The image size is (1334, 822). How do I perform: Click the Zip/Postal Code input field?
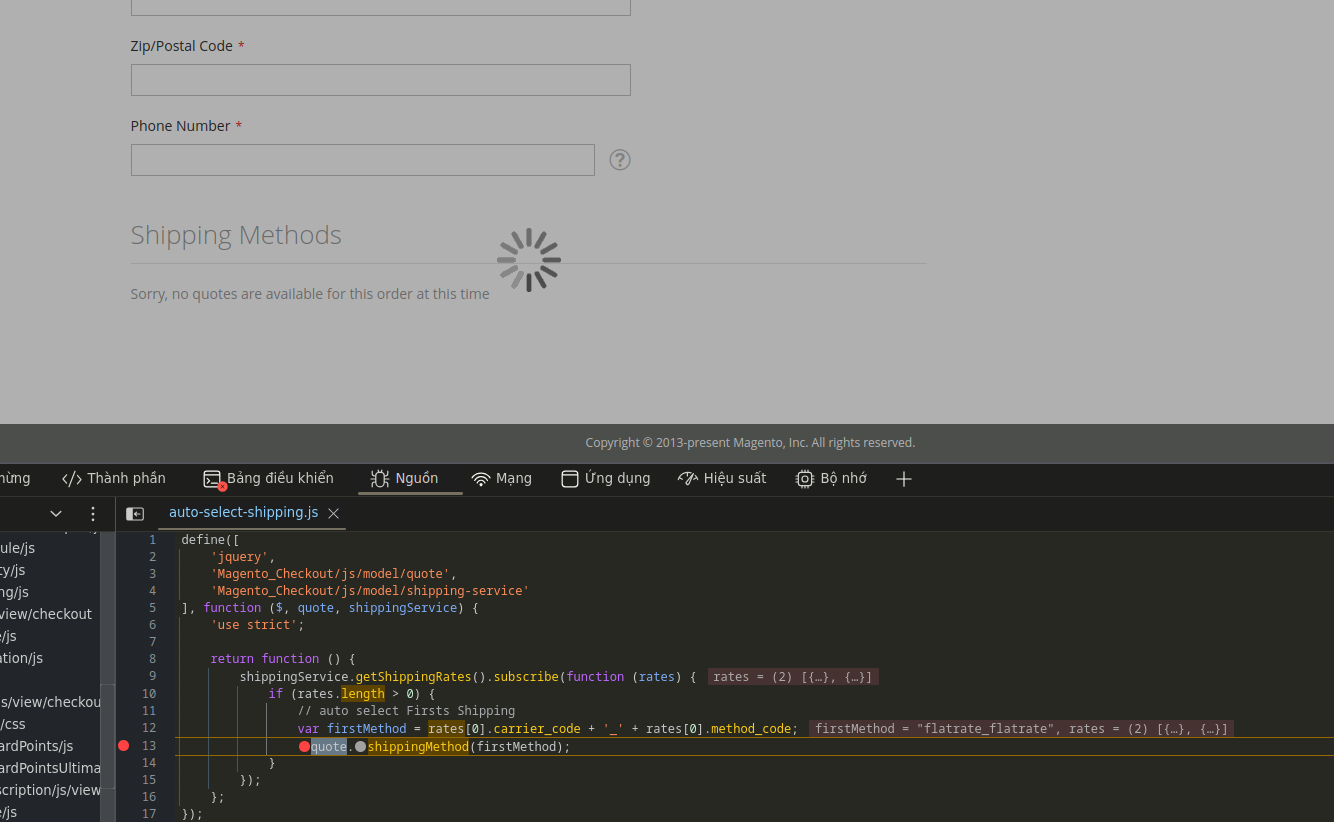click(380, 80)
